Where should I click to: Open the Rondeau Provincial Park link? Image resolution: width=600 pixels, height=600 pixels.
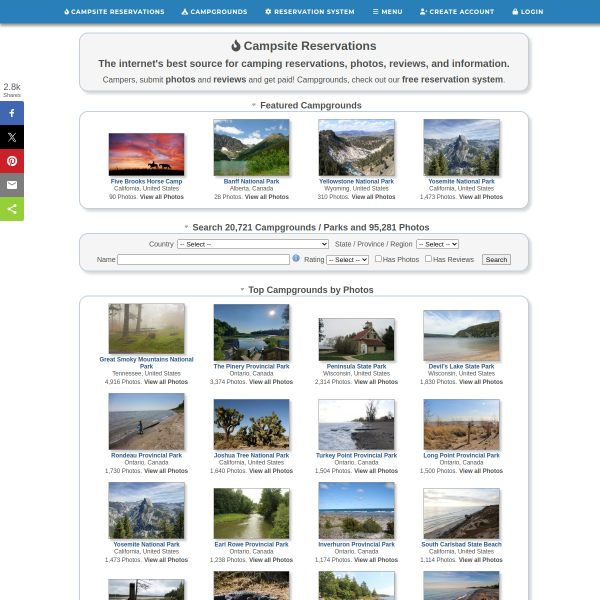pos(146,455)
